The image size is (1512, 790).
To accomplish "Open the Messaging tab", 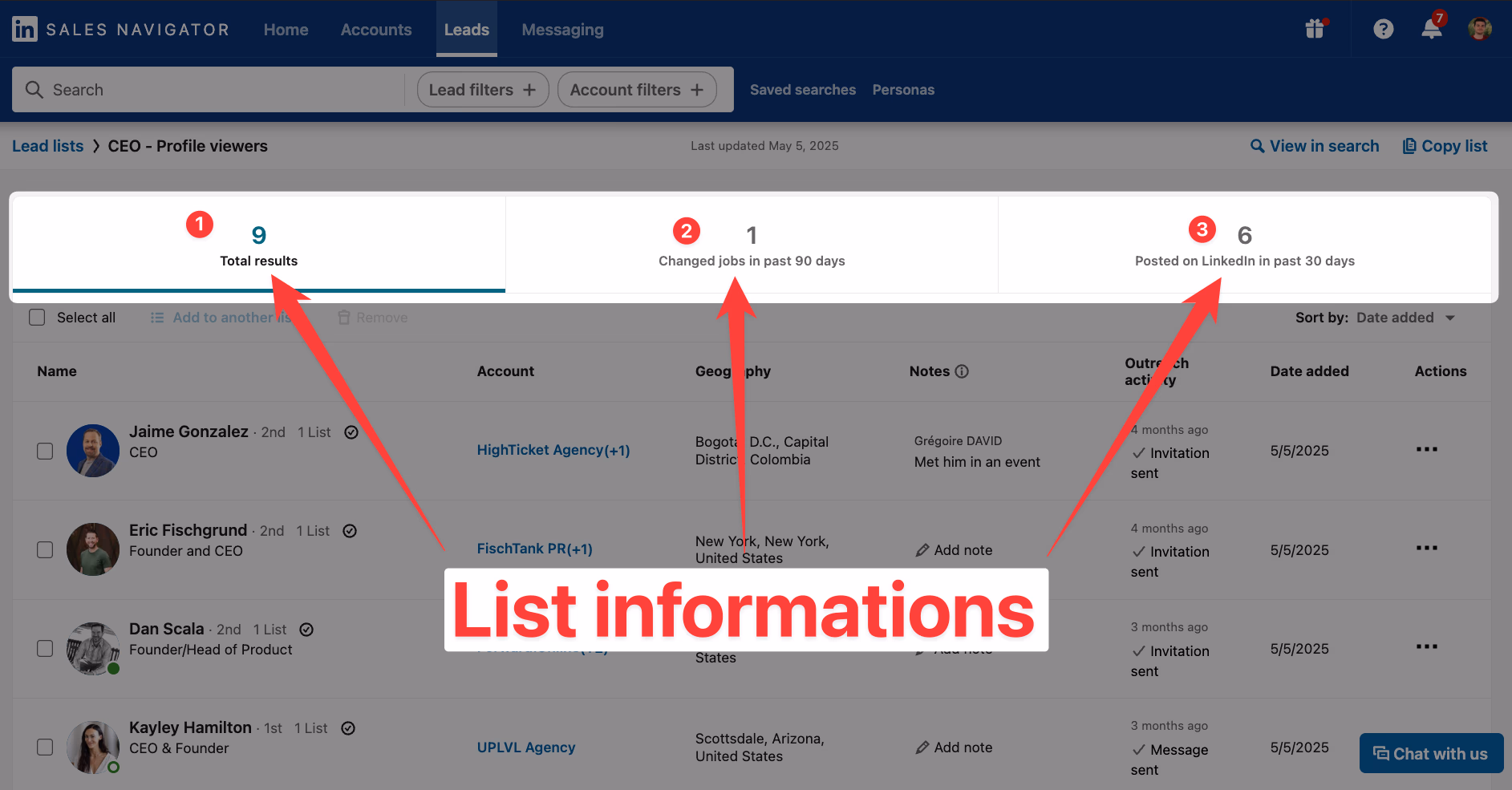I will [562, 30].
